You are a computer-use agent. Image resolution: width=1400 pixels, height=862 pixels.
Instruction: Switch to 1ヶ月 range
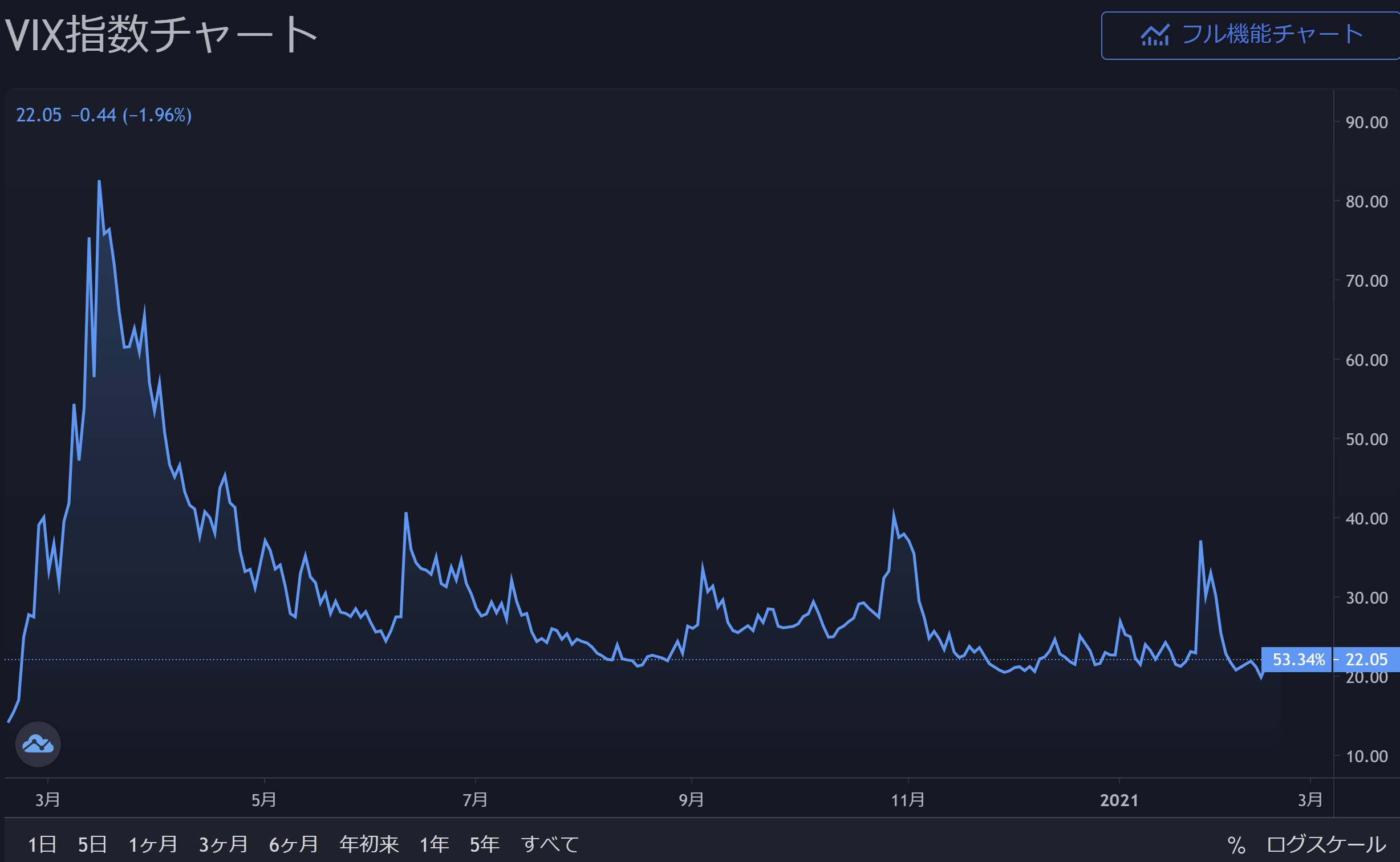pyautogui.click(x=153, y=844)
